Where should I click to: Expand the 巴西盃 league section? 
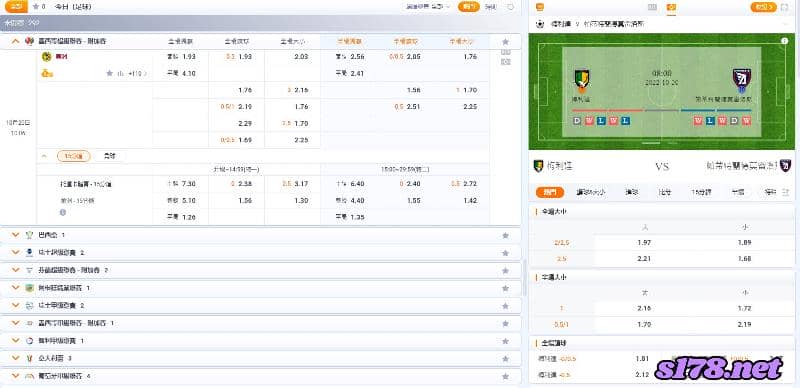pyautogui.click(x=15, y=235)
